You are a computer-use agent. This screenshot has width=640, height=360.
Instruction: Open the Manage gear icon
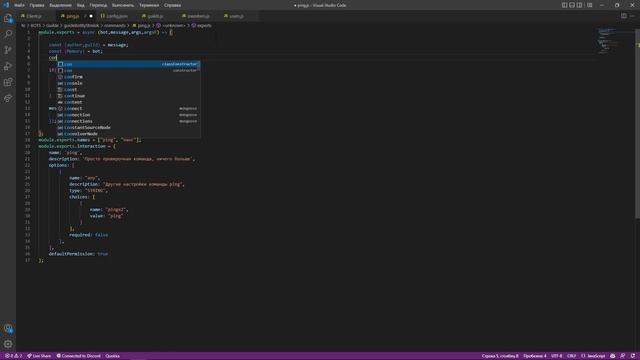(8, 344)
